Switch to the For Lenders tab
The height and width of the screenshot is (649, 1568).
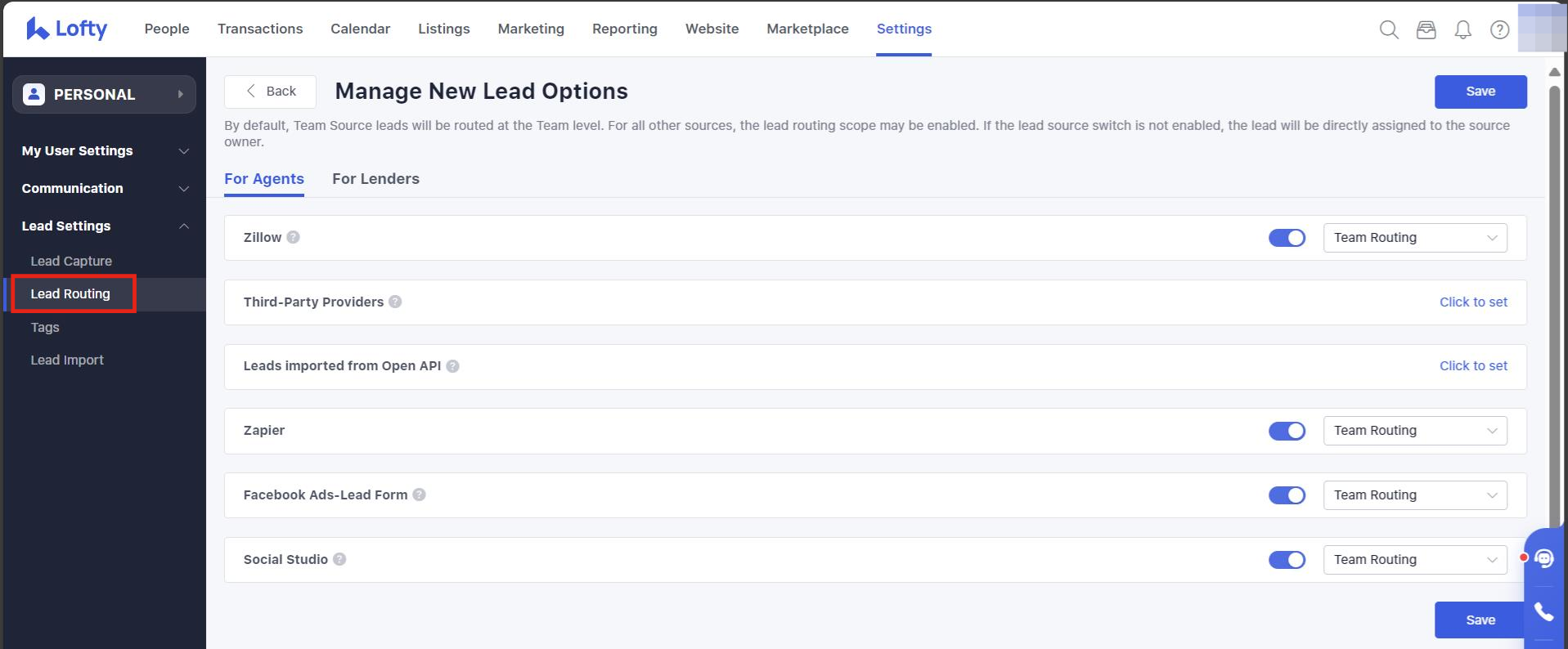(375, 179)
